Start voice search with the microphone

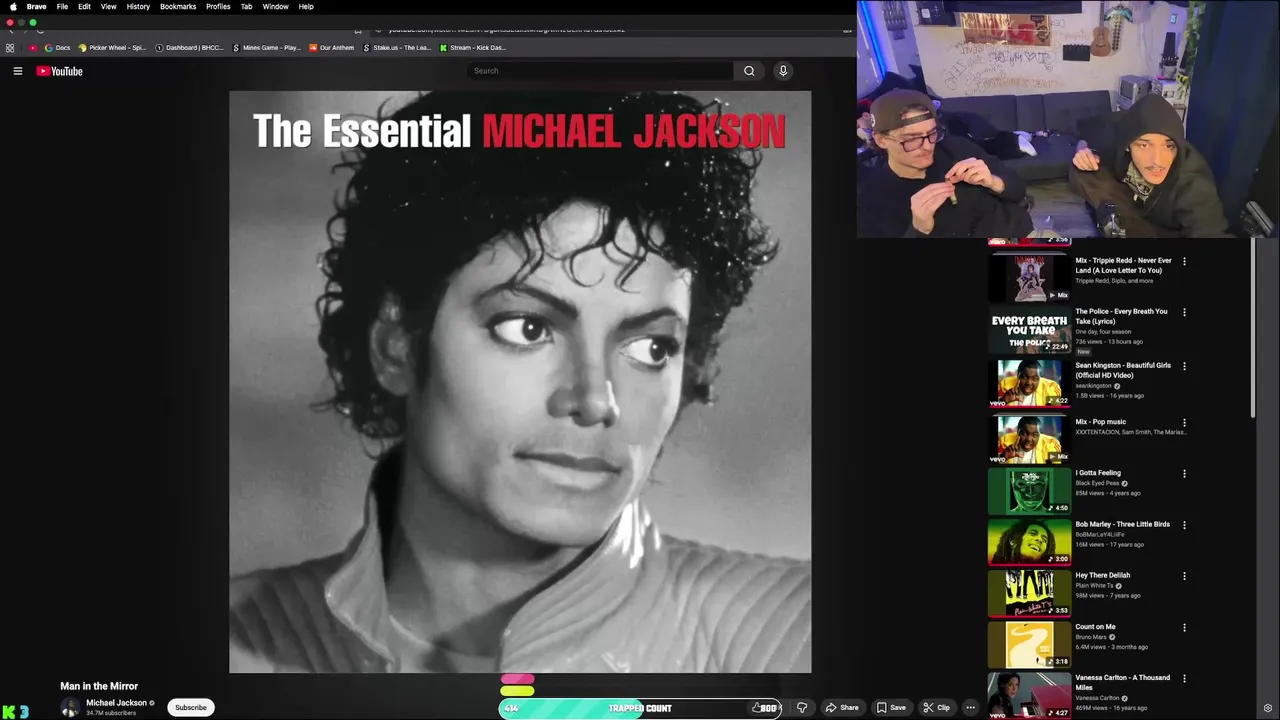click(783, 71)
